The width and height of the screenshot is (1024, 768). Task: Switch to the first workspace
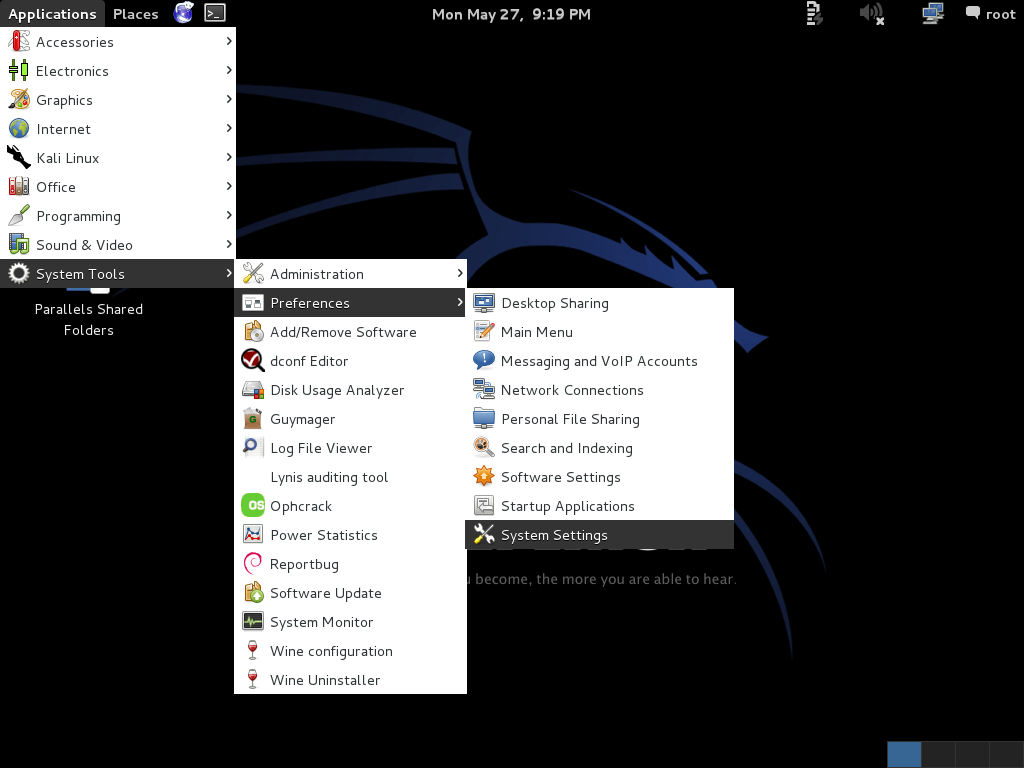coord(904,754)
